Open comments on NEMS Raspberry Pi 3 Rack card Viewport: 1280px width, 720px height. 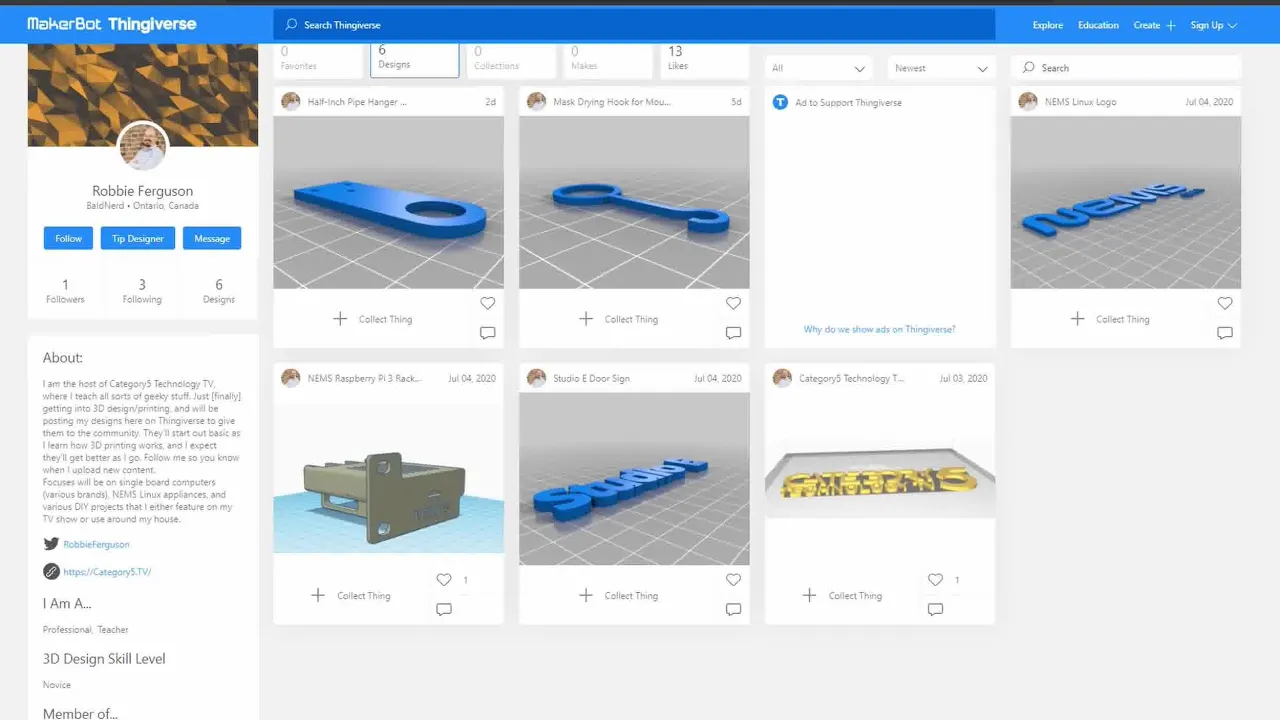coord(444,609)
